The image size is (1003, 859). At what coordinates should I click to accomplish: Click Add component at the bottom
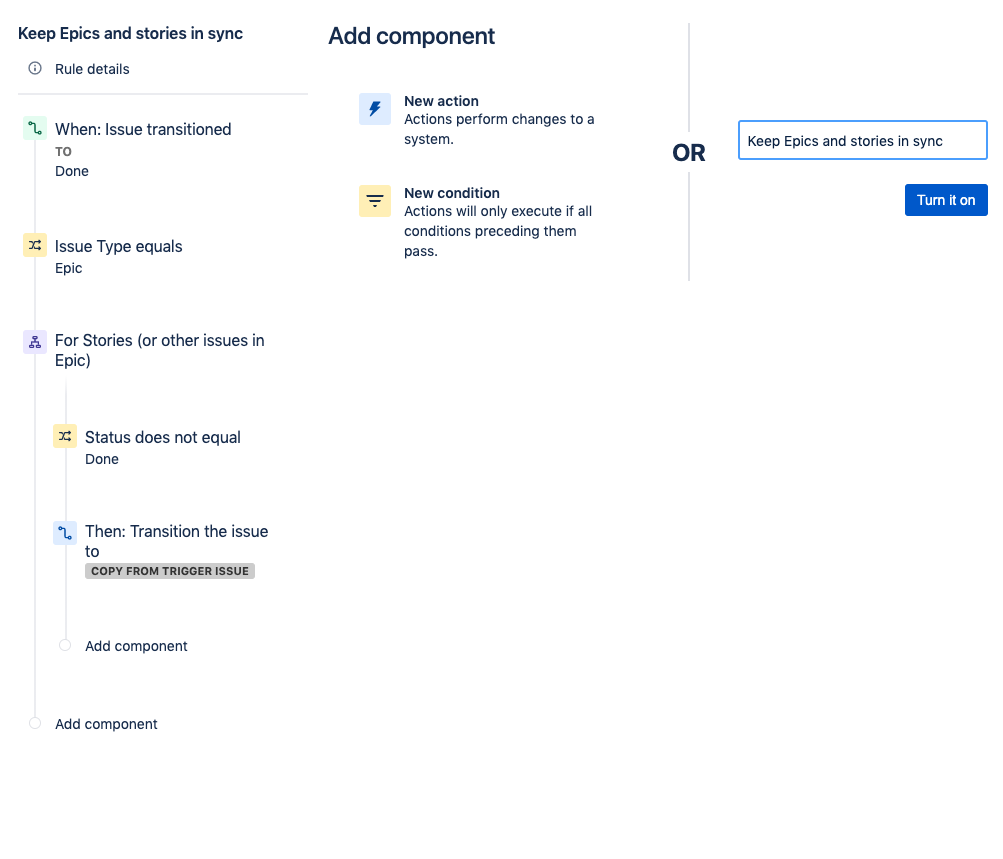tap(106, 723)
